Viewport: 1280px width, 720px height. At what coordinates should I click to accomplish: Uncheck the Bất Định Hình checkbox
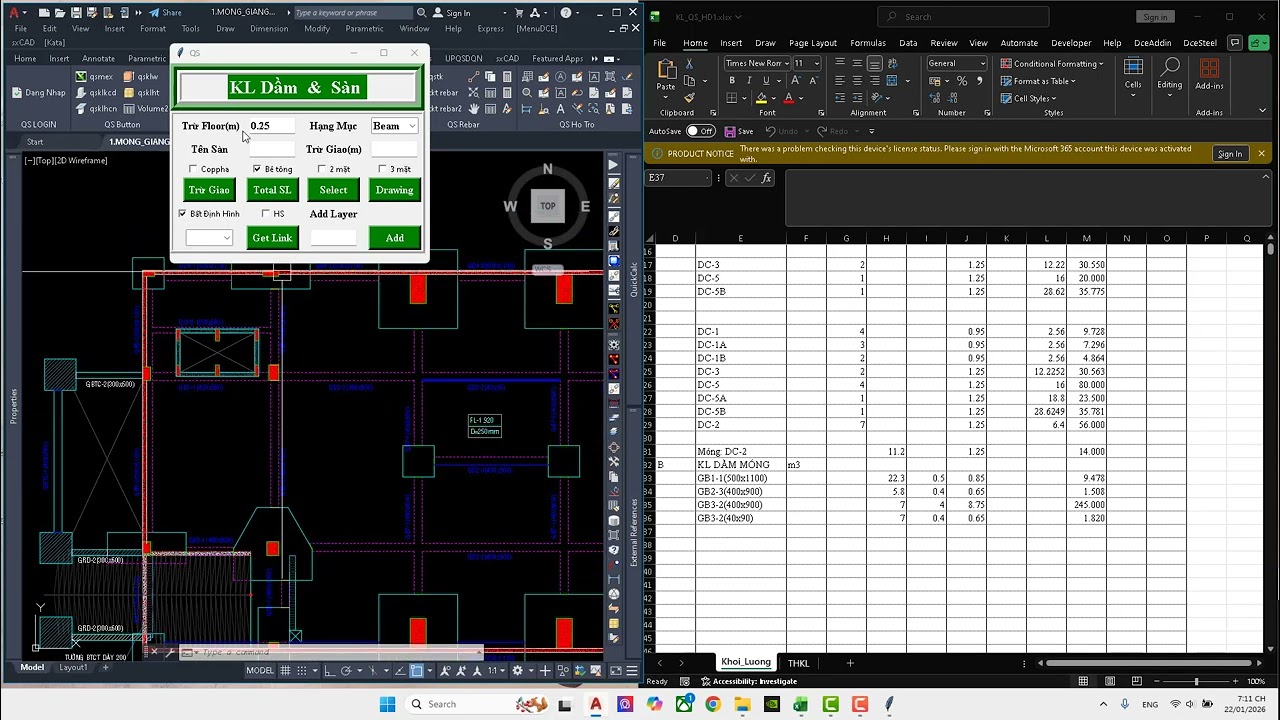click(182, 213)
